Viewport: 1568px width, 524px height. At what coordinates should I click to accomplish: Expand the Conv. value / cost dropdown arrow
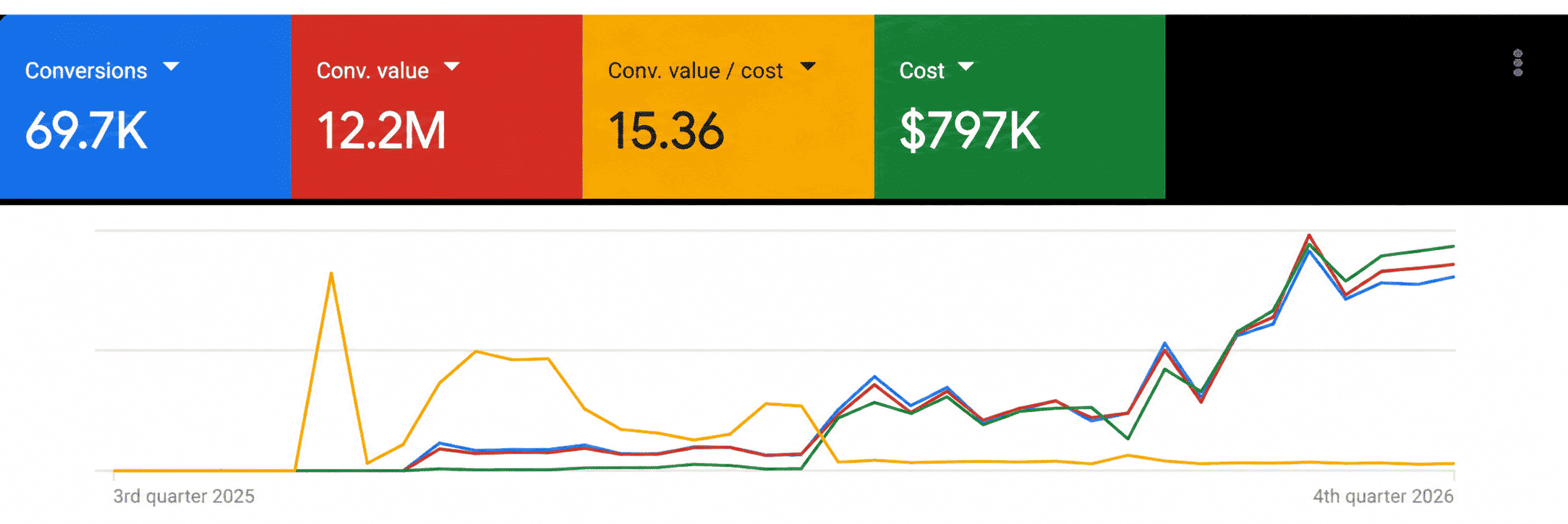pos(808,66)
